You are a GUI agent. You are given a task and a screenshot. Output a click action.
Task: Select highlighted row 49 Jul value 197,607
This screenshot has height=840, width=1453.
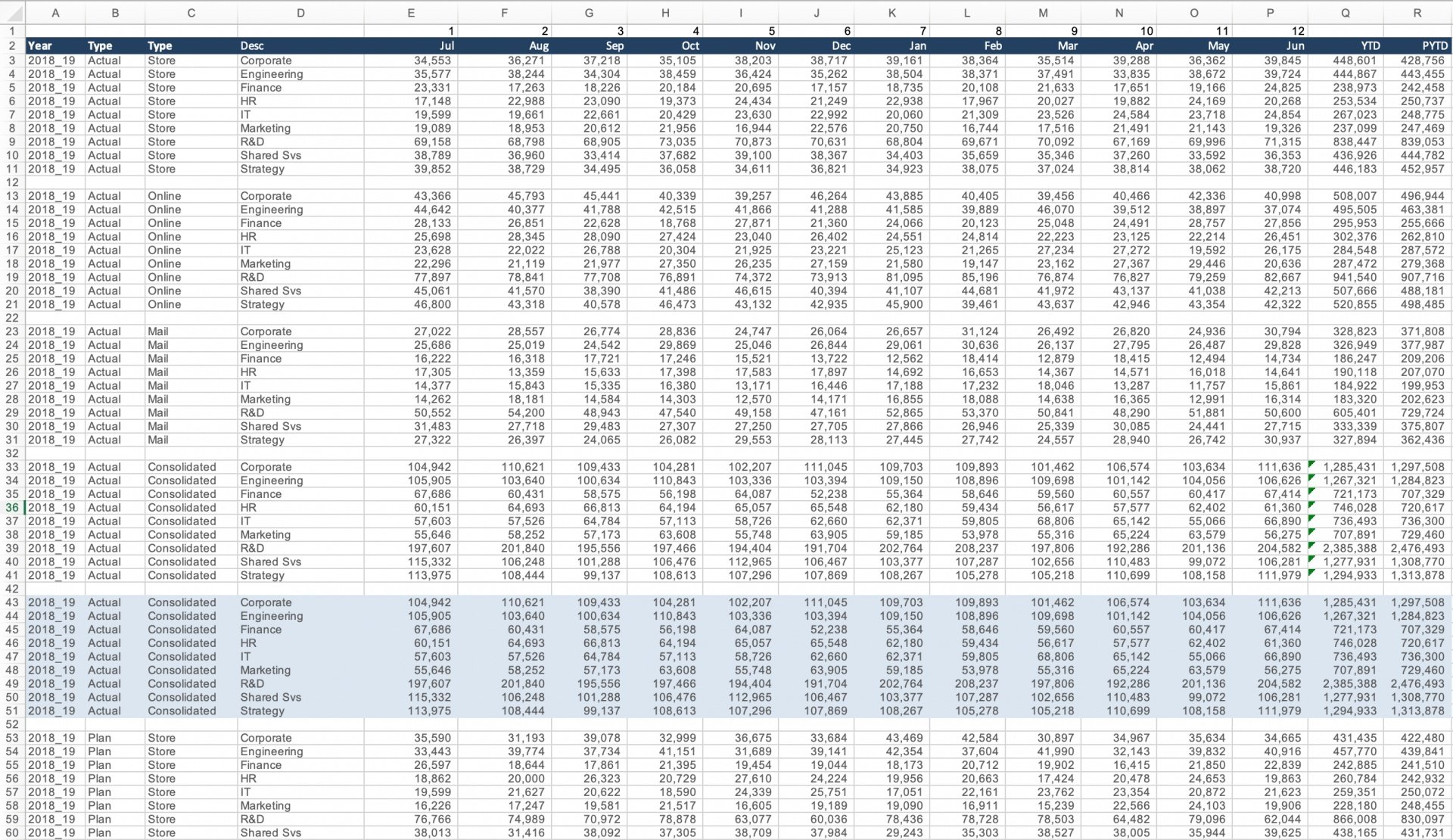click(410, 683)
